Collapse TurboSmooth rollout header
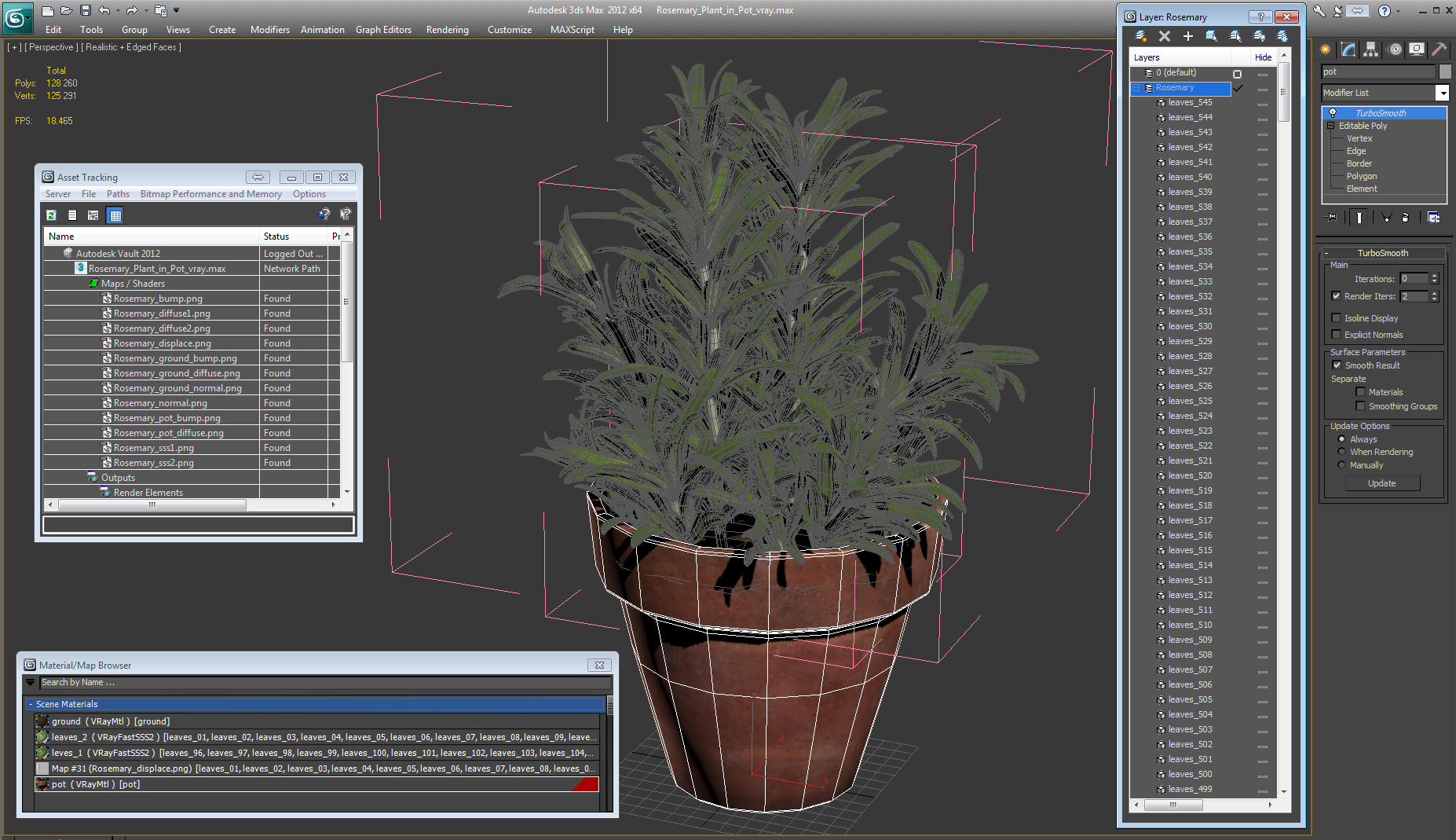This screenshot has height=840, width=1456. [1382, 253]
